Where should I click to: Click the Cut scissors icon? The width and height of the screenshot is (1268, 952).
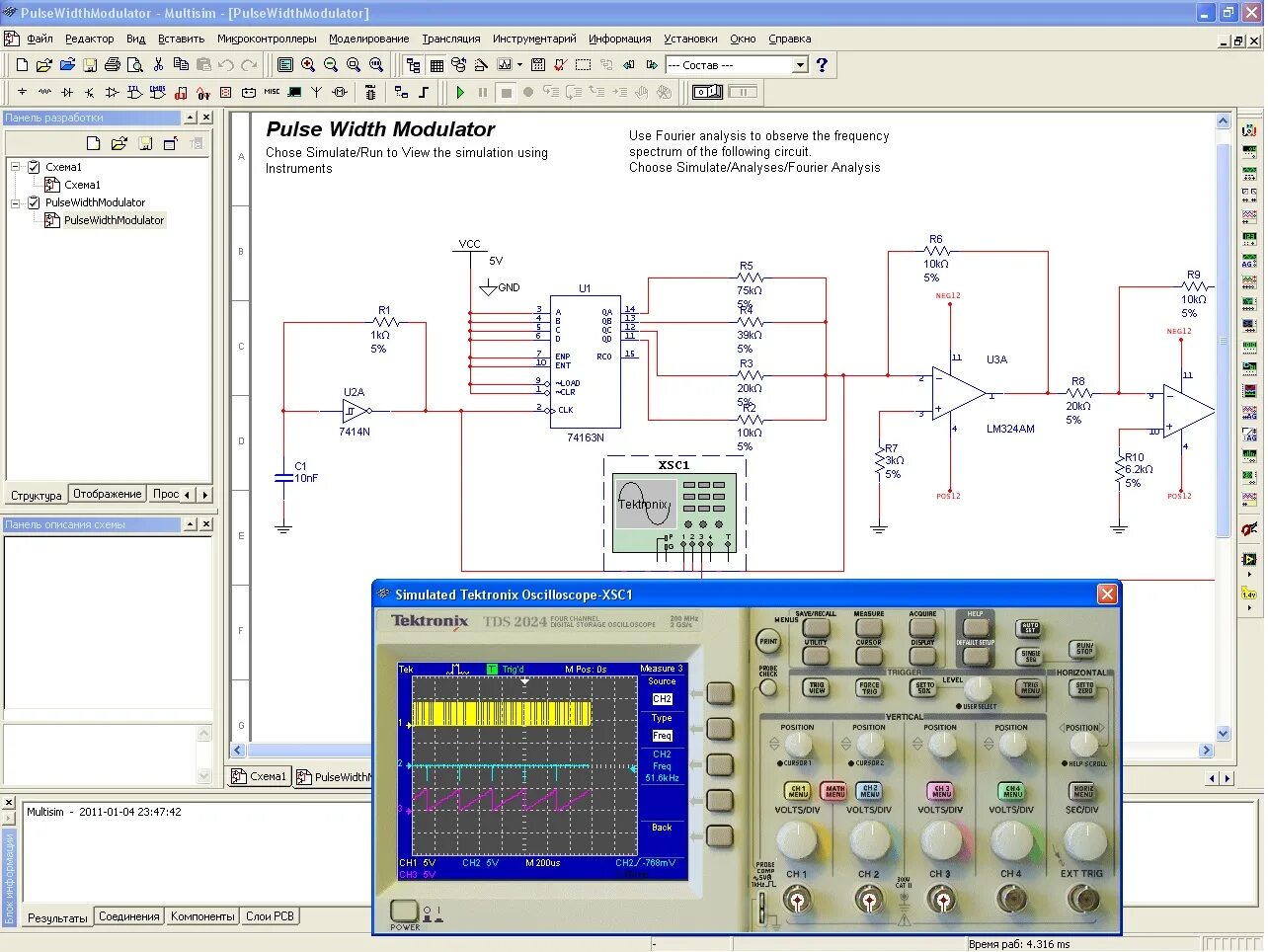coord(158,65)
